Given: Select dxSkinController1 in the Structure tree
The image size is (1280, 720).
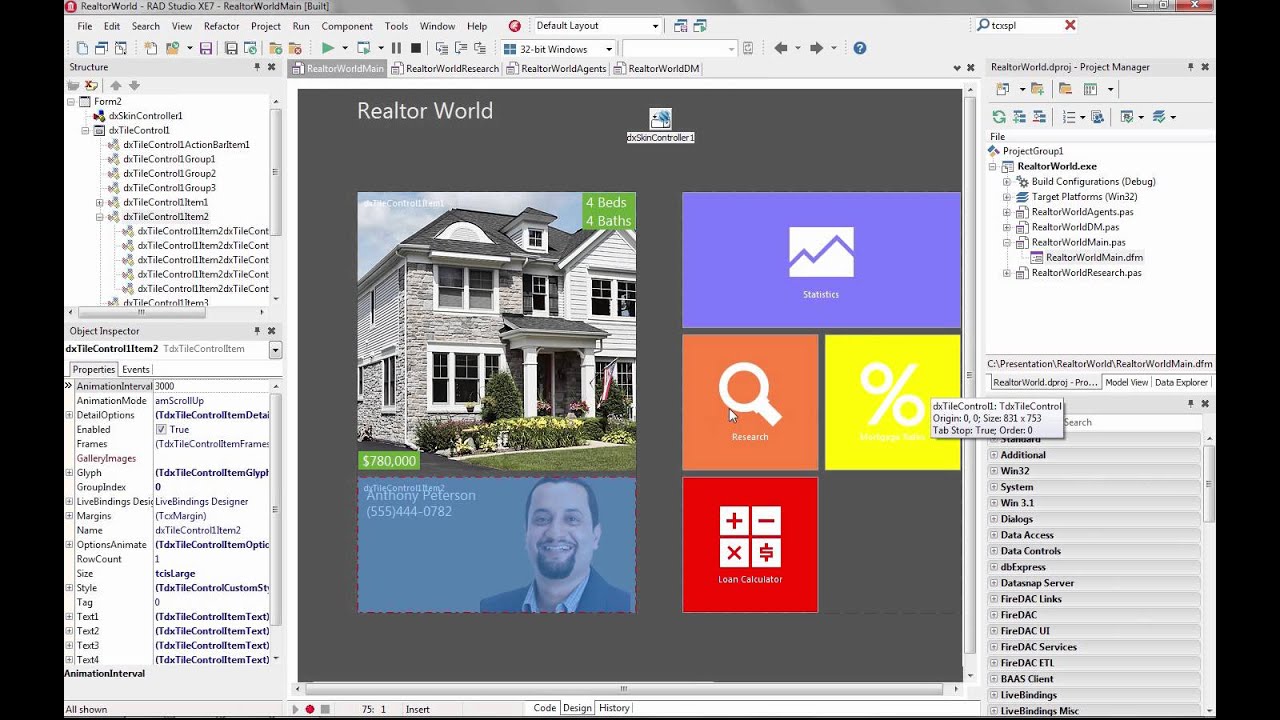Looking at the screenshot, I should (146, 116).
